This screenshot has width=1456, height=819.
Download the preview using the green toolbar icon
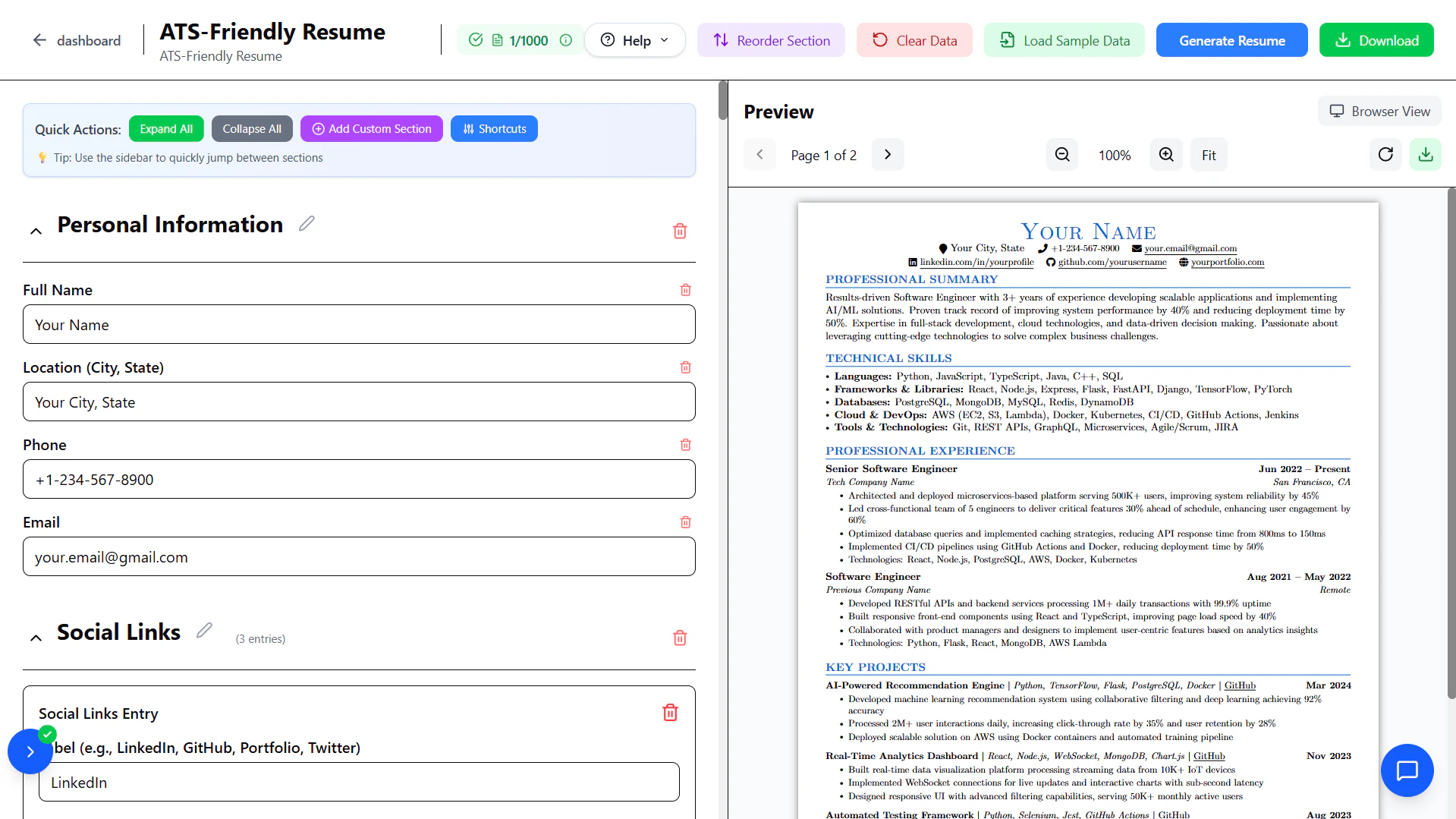pyautogui.click(x=1425, y=154)
